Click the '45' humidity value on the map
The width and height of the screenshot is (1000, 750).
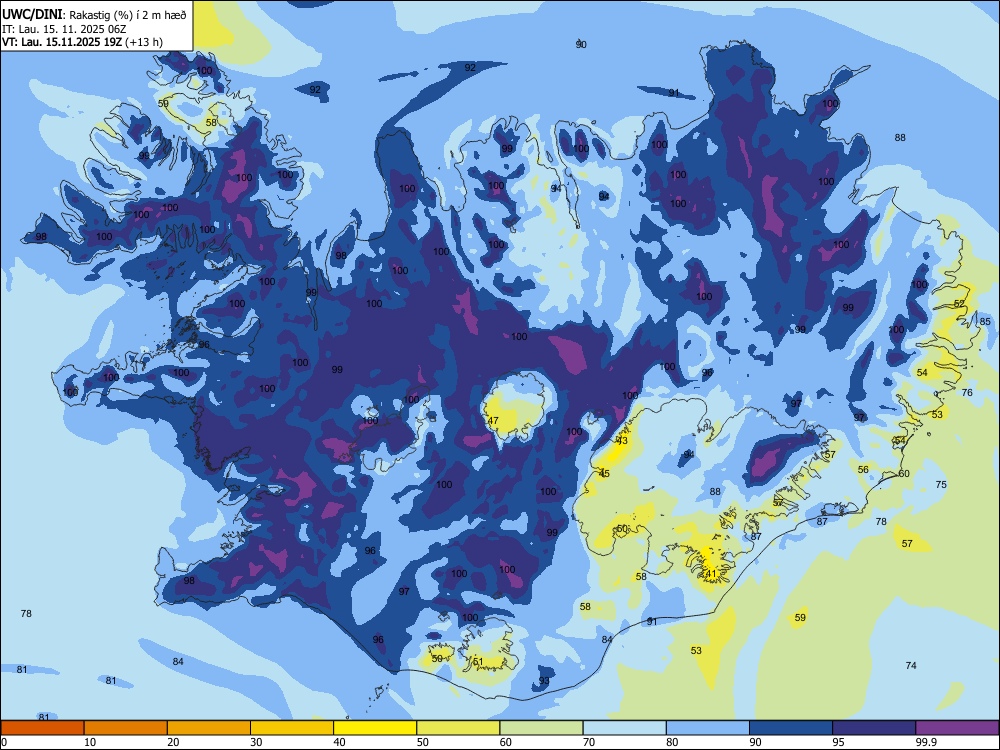(x=604, y=474)
